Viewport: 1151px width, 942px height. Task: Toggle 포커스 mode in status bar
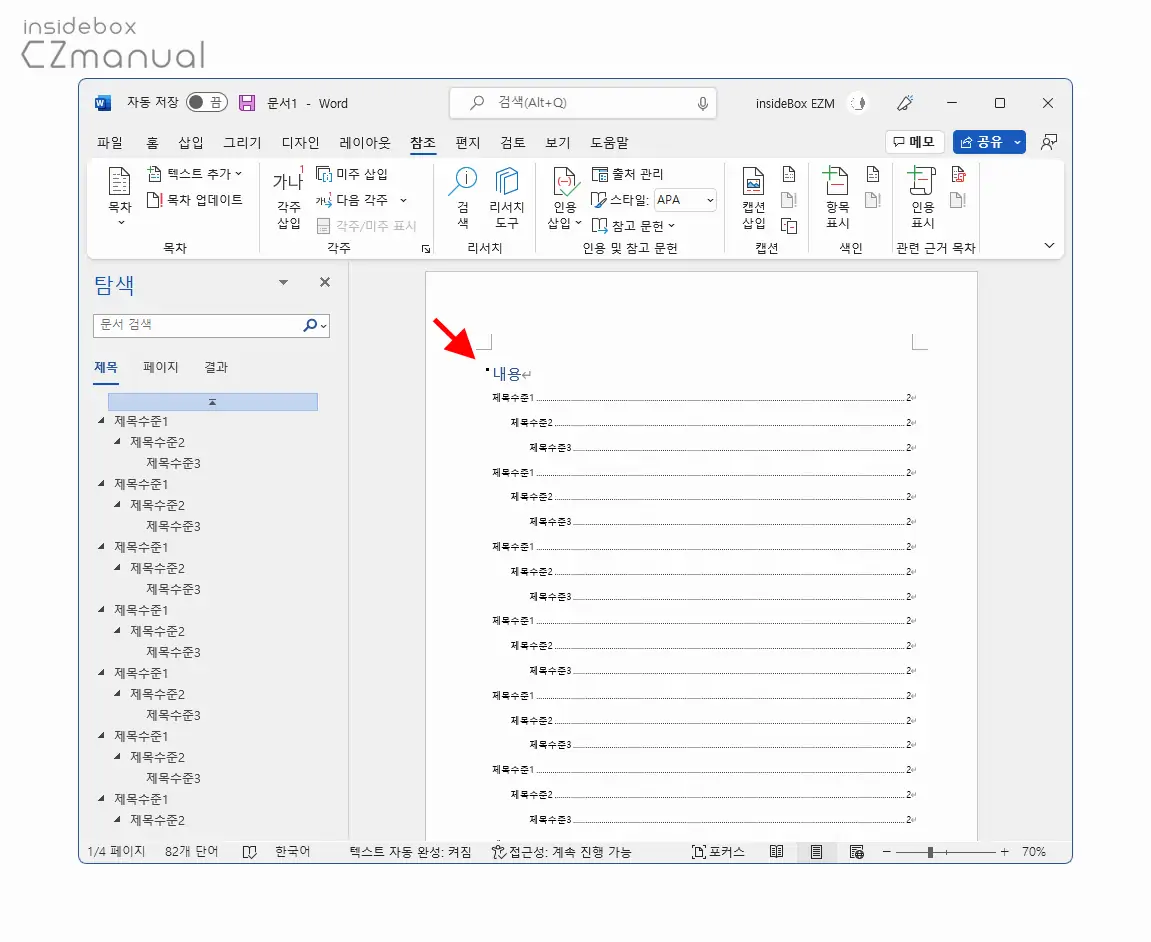[718, 852]
